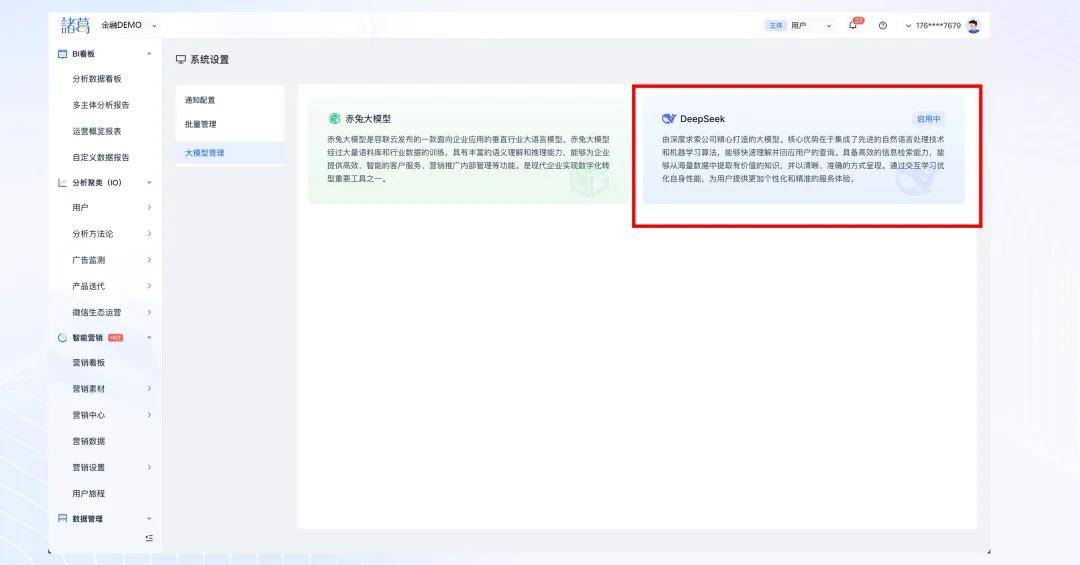Expand the 微信生态运营 submenu chevron
Image resolution: width=1080 pixels, height=565 pixels.
pyautogui.click(x=149, y=312)
